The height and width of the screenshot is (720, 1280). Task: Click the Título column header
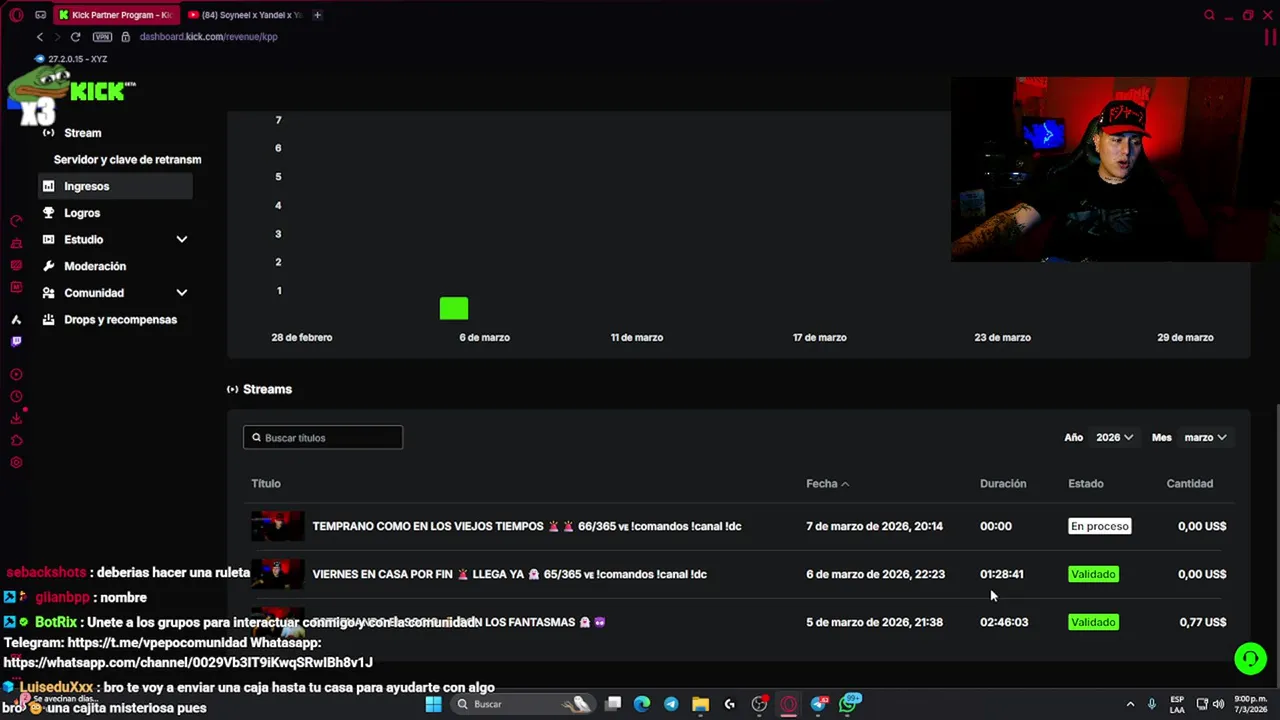[x=265, y=484]
